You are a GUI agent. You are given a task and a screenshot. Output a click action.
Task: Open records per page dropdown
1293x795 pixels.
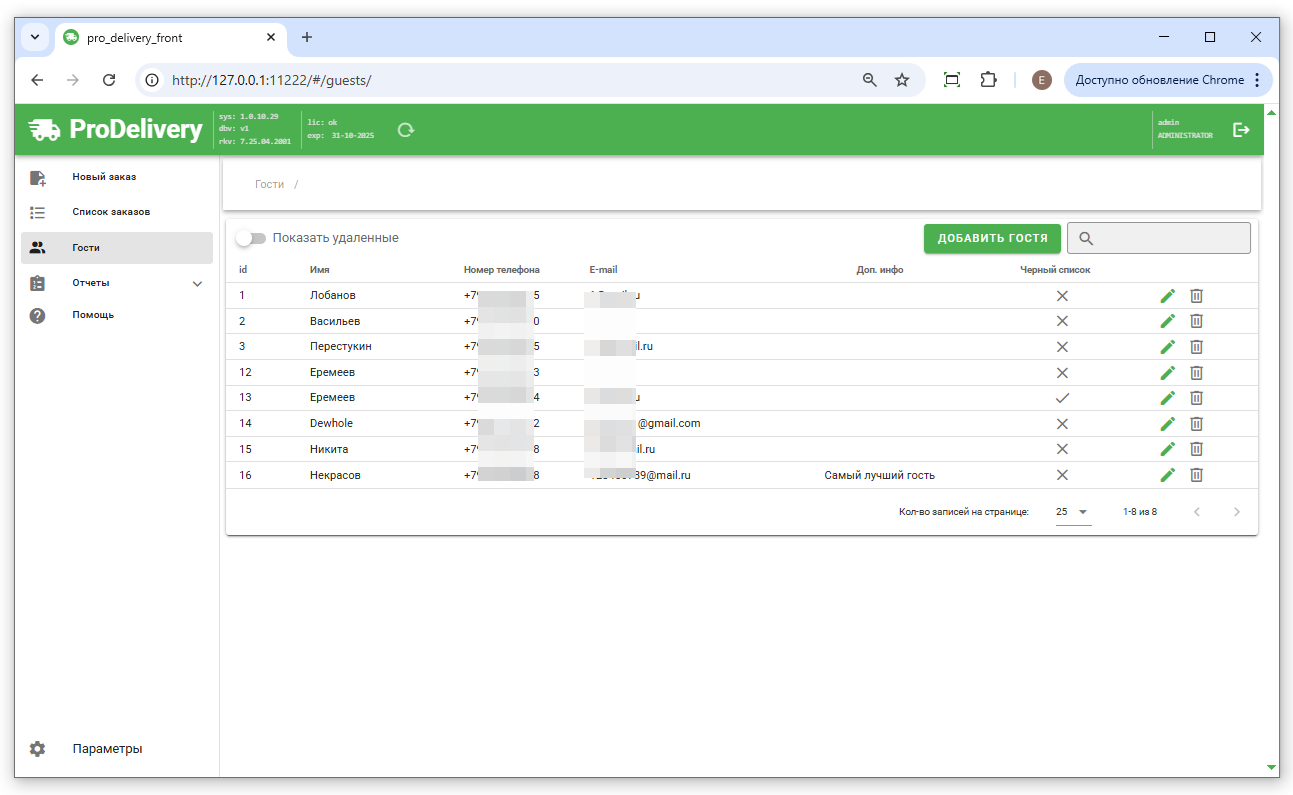[1072, 512]
